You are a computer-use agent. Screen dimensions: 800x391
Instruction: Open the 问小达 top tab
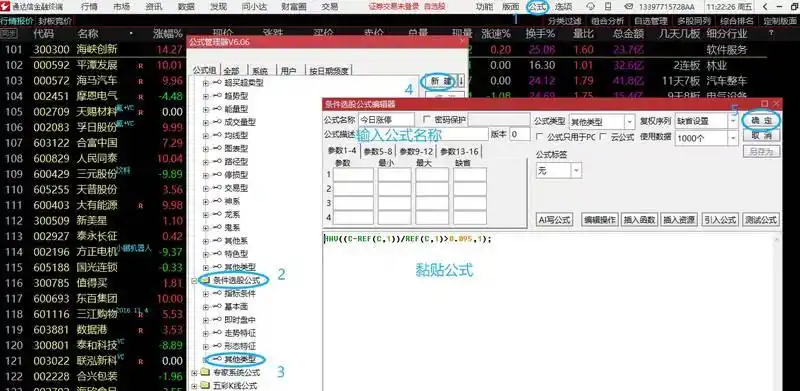[x=254, y=7]
